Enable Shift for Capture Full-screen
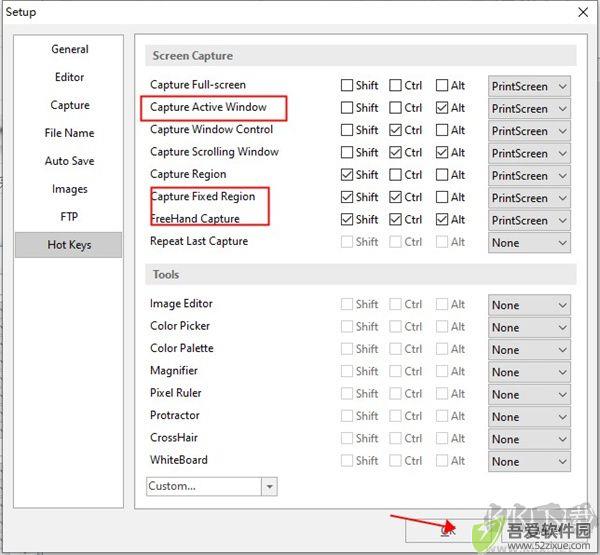The width and height of the screenshot is (600, 555). pyautogui.click(x=347, y=85)
